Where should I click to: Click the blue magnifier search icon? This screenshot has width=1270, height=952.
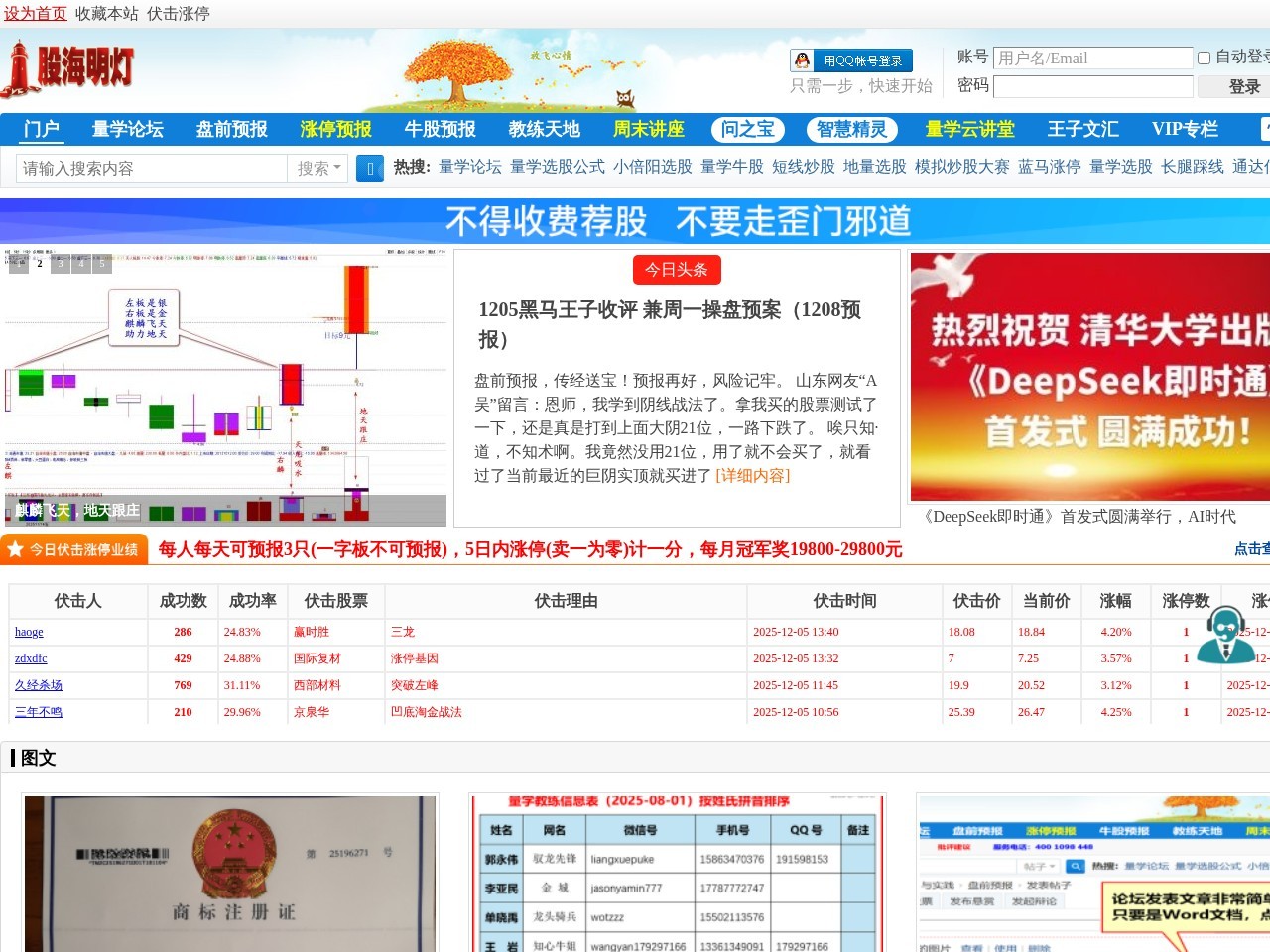[x=369, y=168]
